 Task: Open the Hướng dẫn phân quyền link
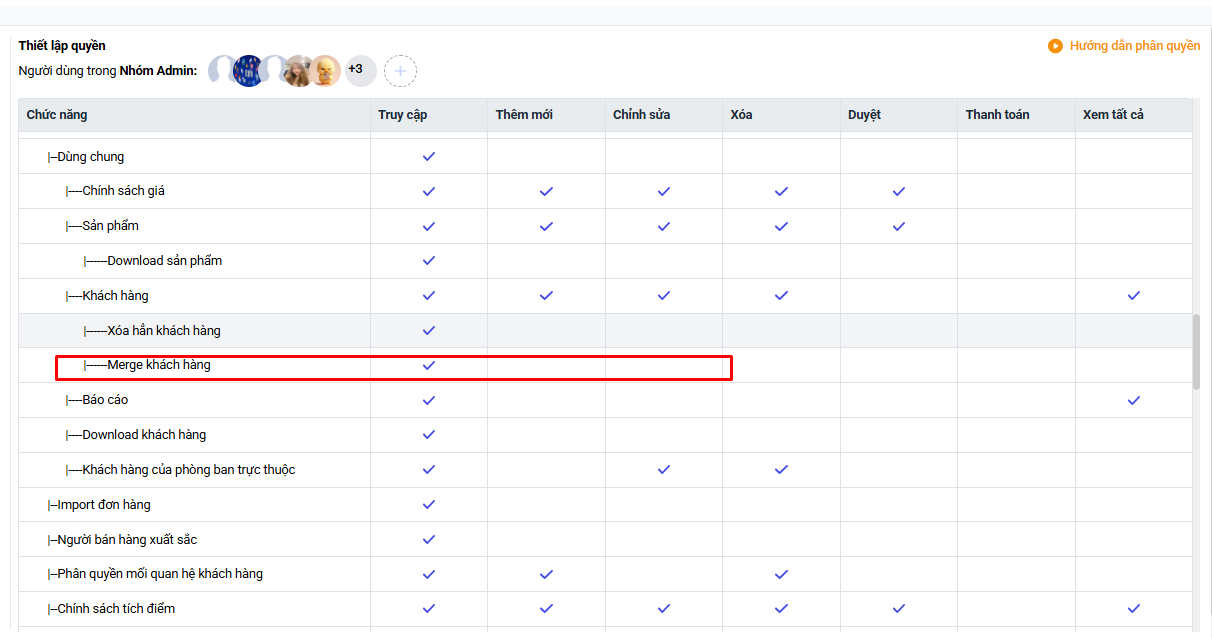(x=1134, y=46)
